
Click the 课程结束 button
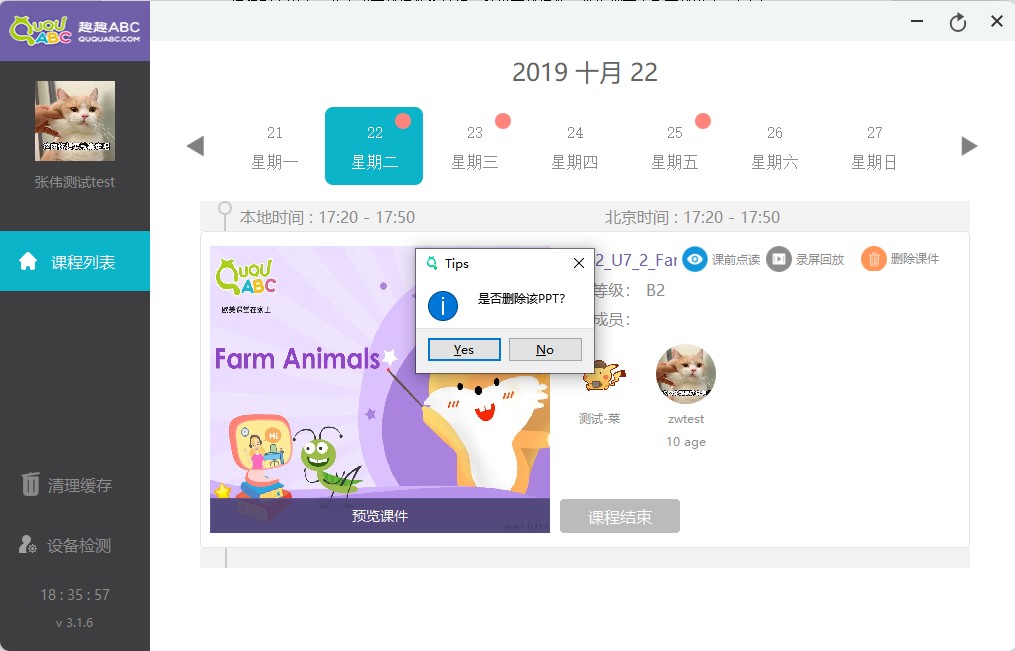(619, 516)
